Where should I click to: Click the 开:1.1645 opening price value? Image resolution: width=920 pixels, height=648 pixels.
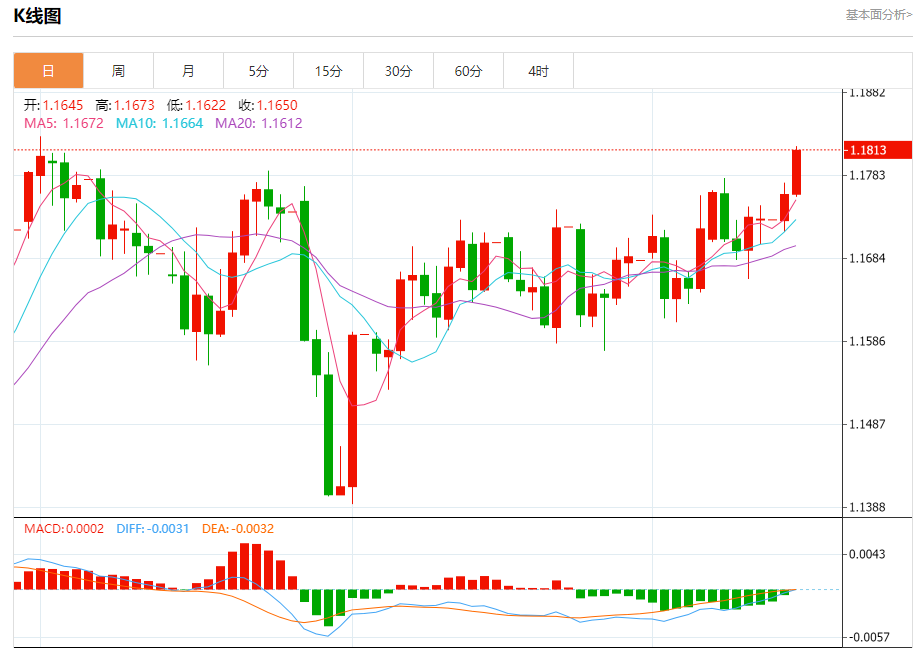click(53, 105)
